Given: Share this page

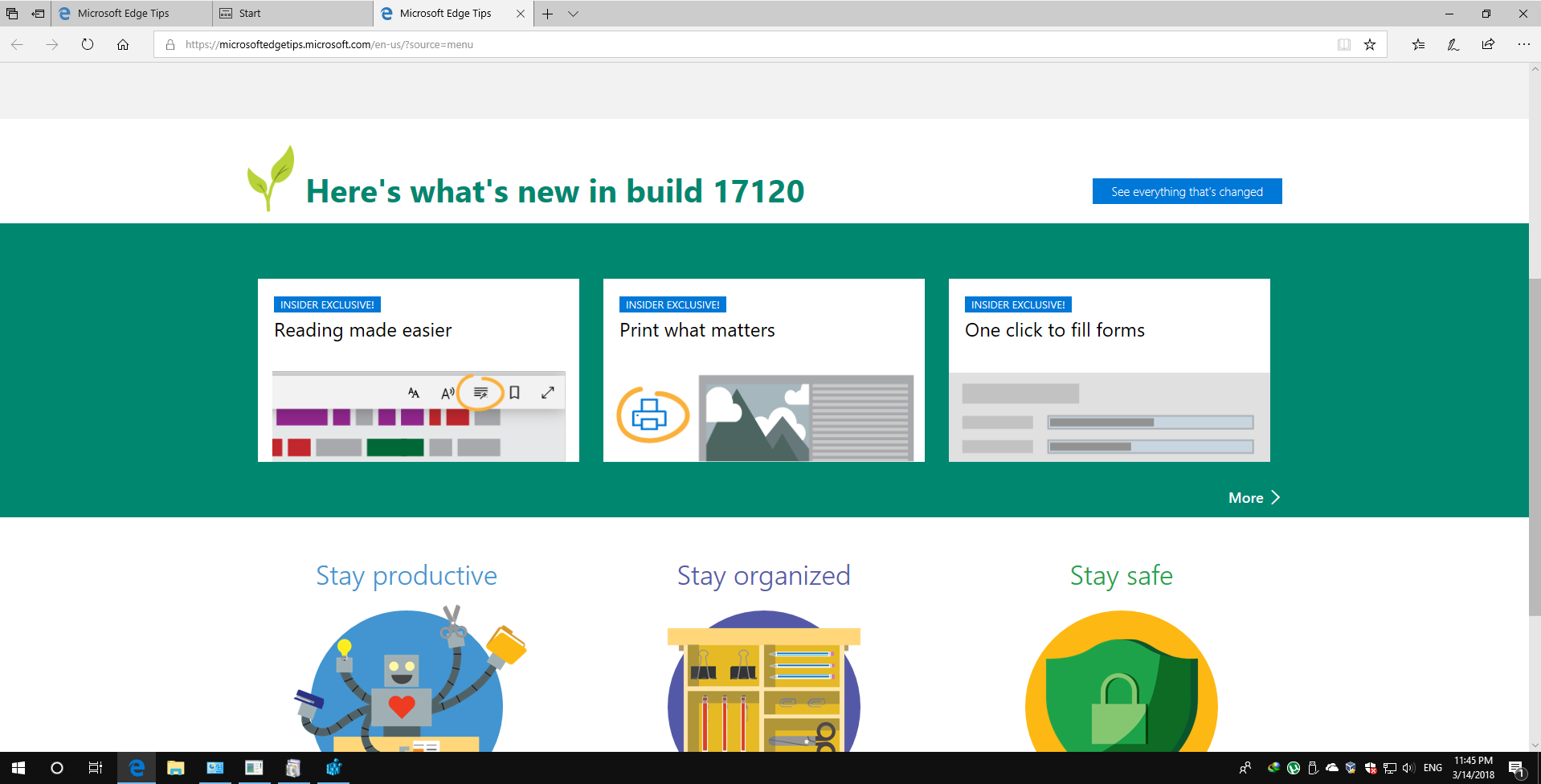Looking at the screenshot, I should coord(1488,44).
